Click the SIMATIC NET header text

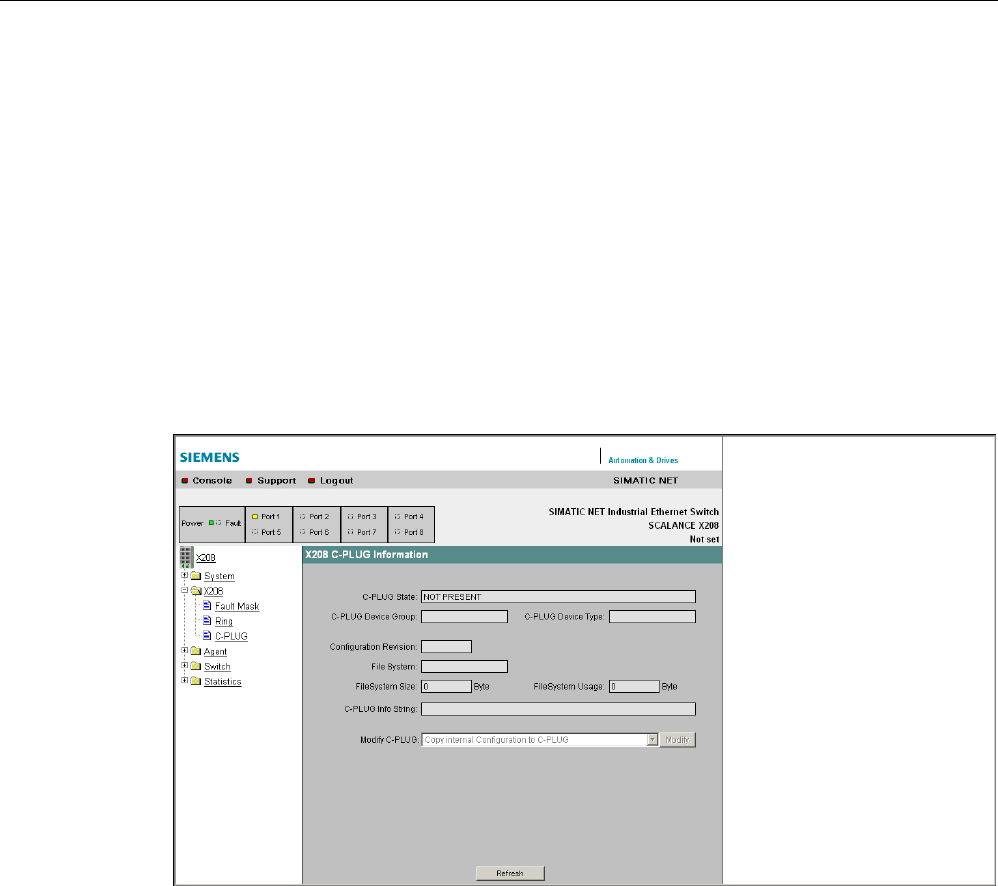coord(645,481)
